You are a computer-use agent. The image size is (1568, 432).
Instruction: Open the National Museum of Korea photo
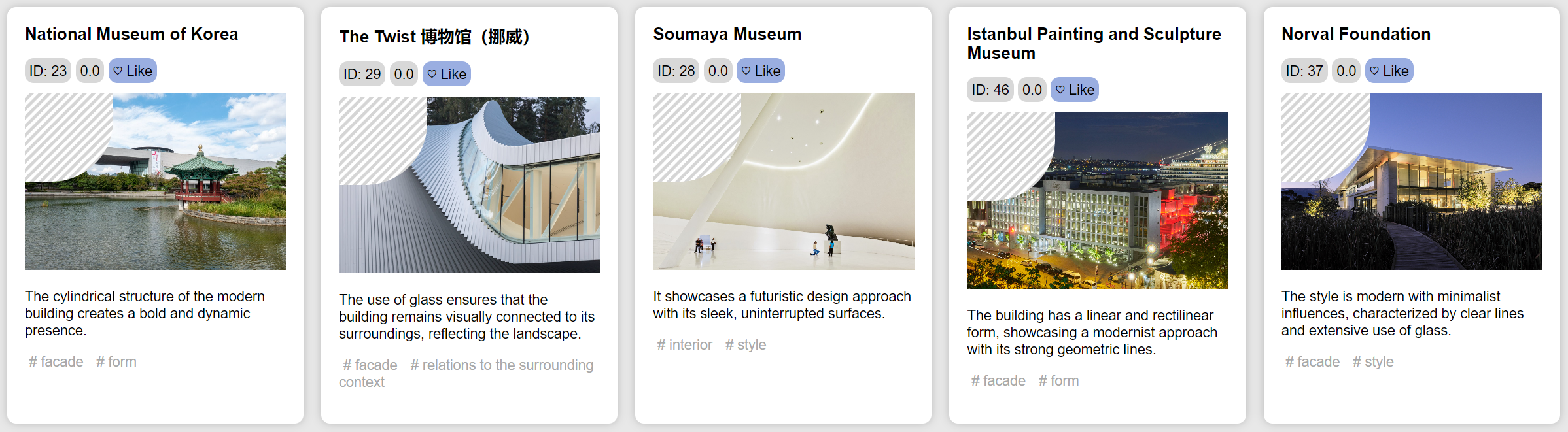tap(156, 182)
